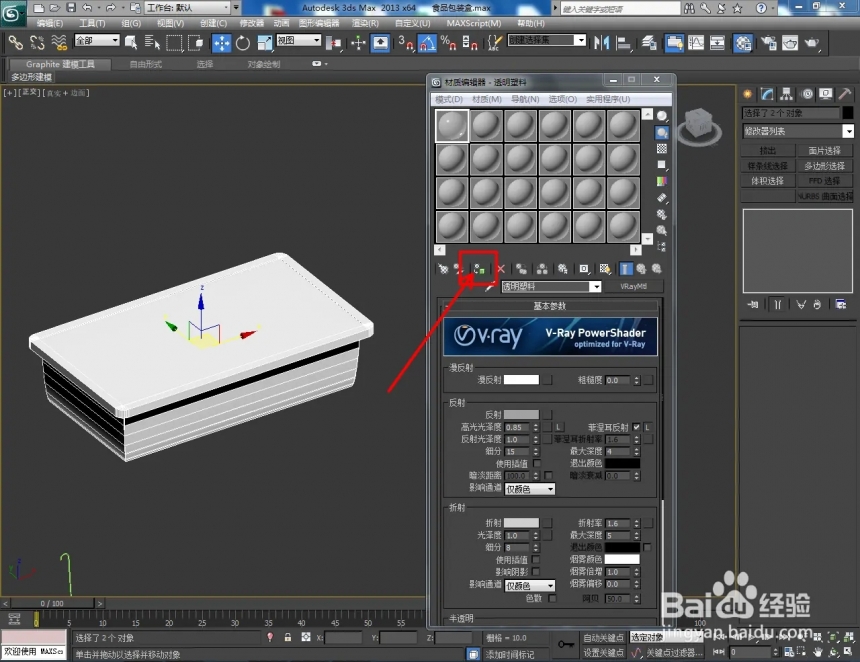Toggle the Dispersion checkbox under refraction
The width and height of the screenshot is (860, 662).
point(552,598)
